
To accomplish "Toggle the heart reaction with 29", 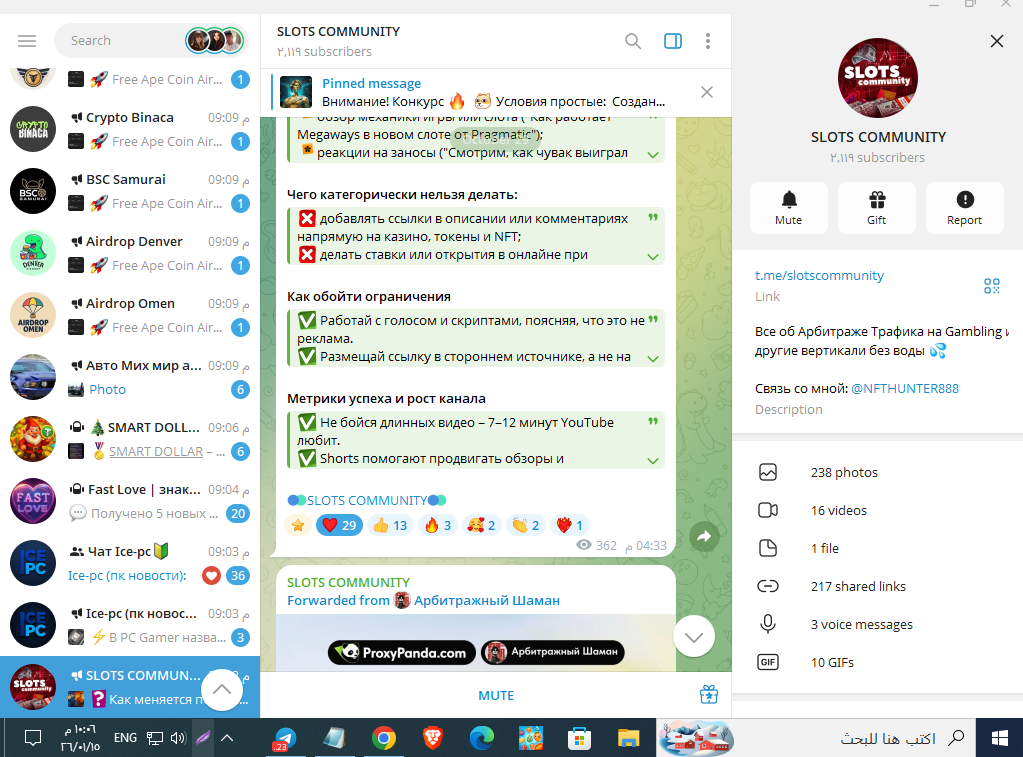I will tap(339, 525).
